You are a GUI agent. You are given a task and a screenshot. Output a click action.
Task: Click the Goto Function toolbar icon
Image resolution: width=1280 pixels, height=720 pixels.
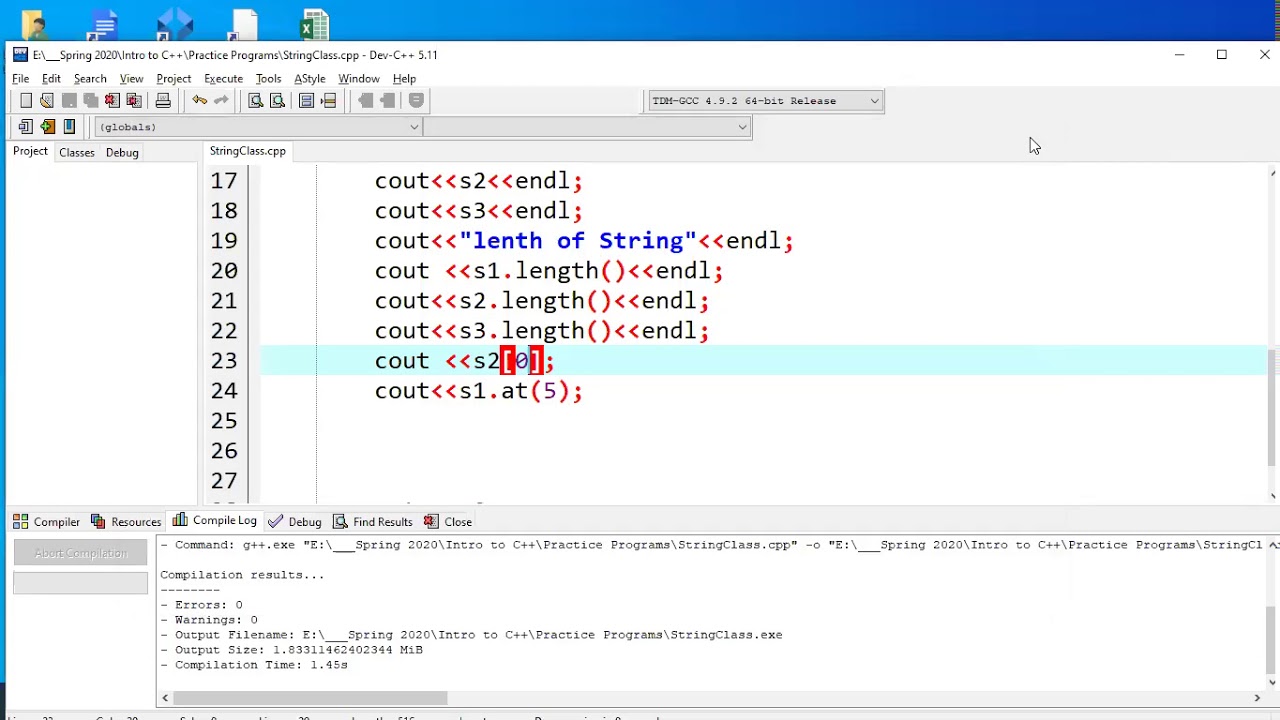point(307,100)
